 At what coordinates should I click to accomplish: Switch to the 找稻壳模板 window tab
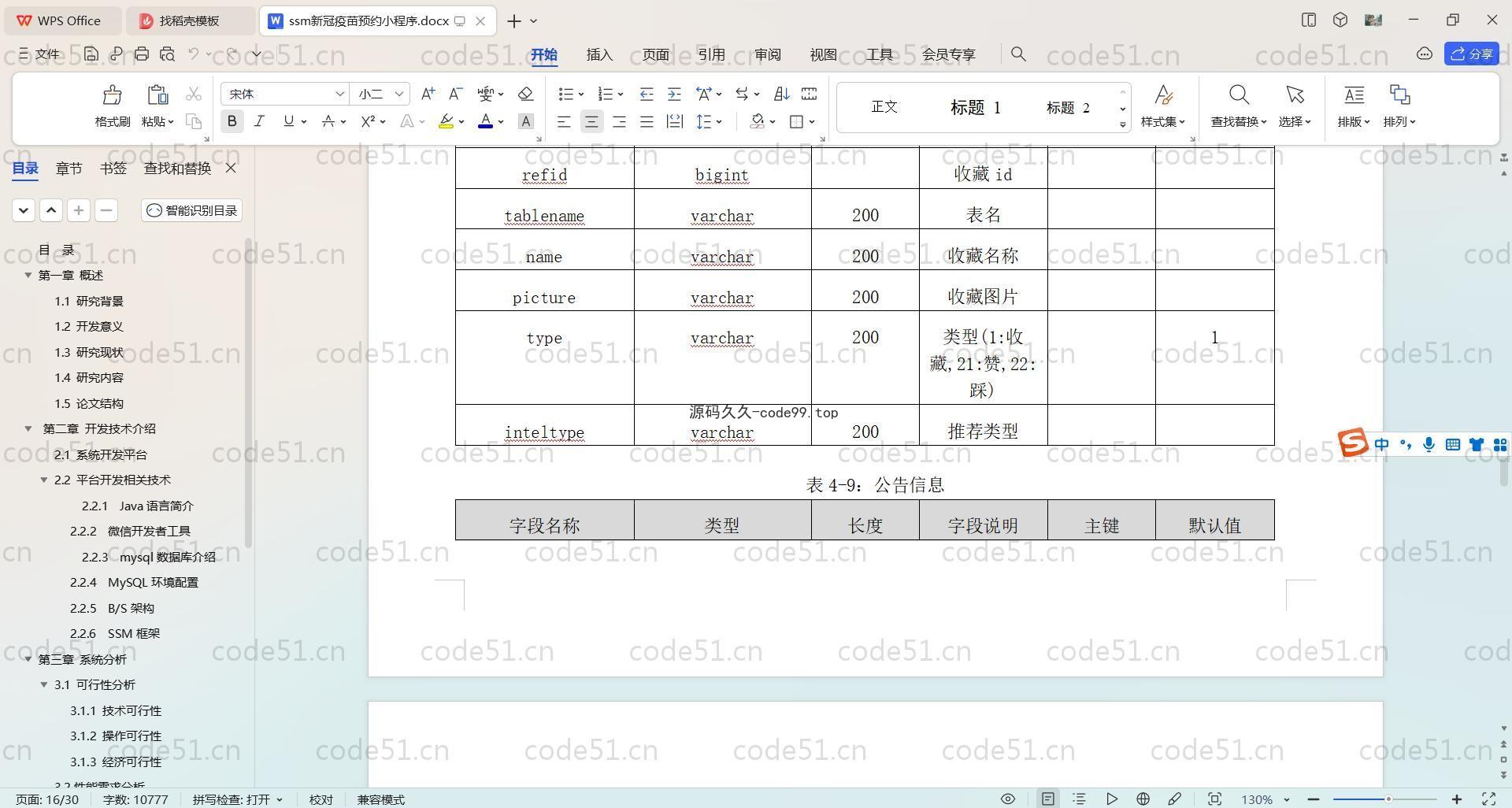190,20
